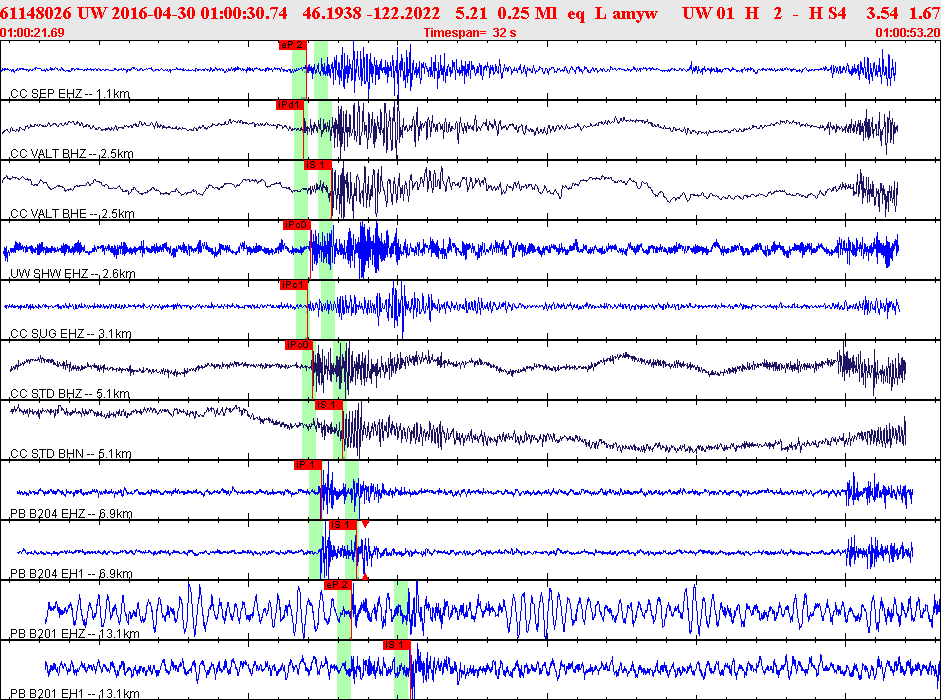Click the PB B204 EHZ channel label
This screenshot has height=700, width=941.
71,514
